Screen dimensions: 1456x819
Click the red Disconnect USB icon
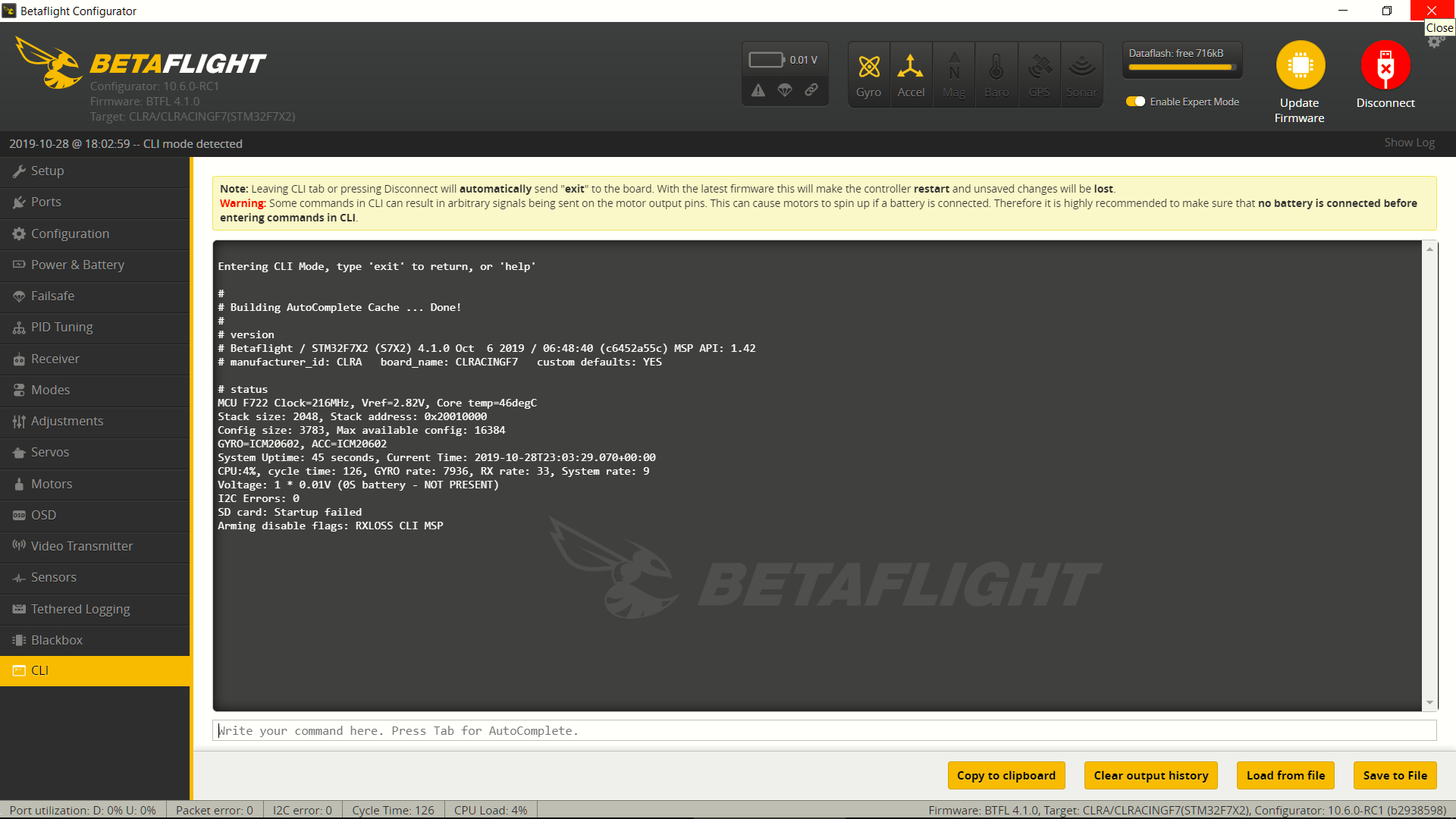[x=1385, y=65]
